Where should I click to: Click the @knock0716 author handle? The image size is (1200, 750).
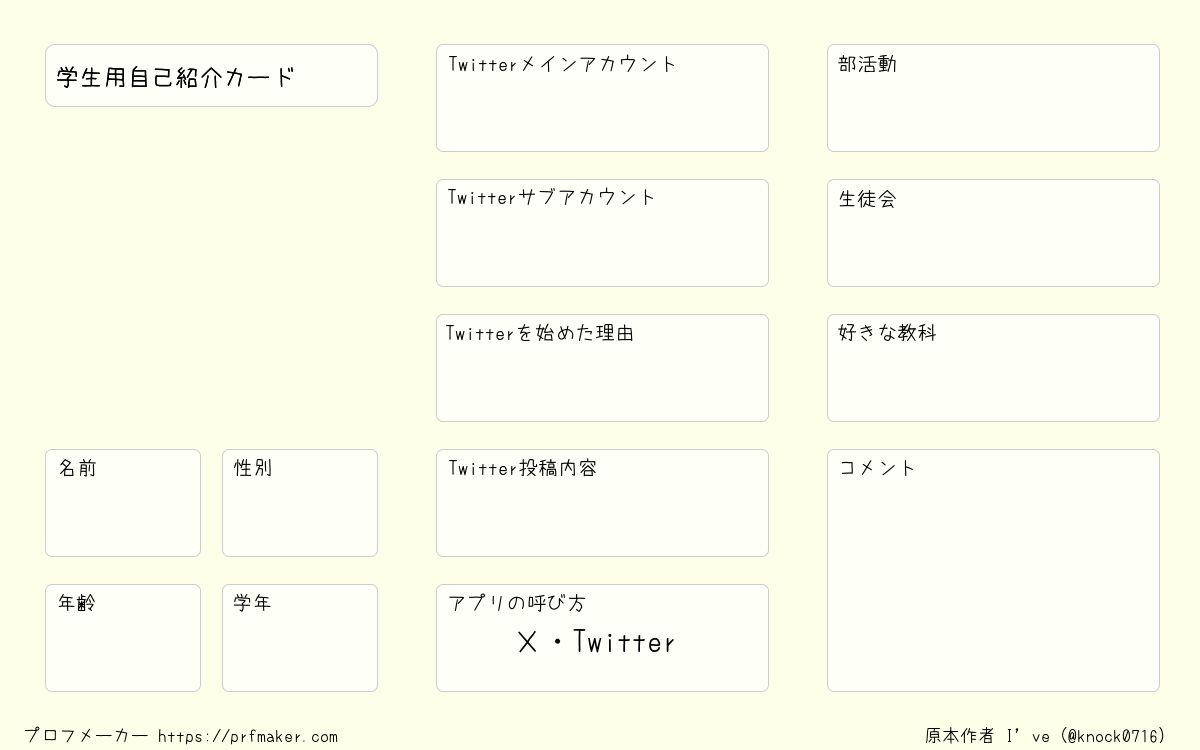pyautogui.click(x=1116, y=736)
